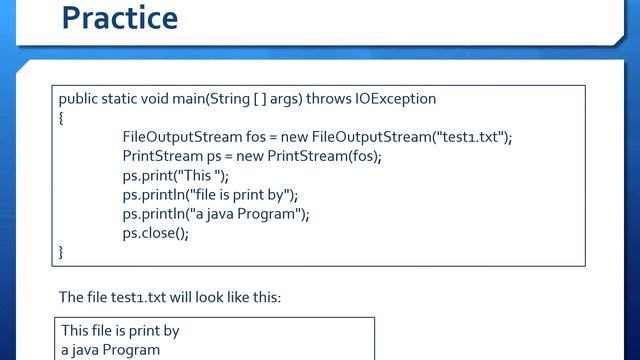The height and width of the screenshot is (360, 640).
Task: Click the Practice slide title
Action: point(120,18)
